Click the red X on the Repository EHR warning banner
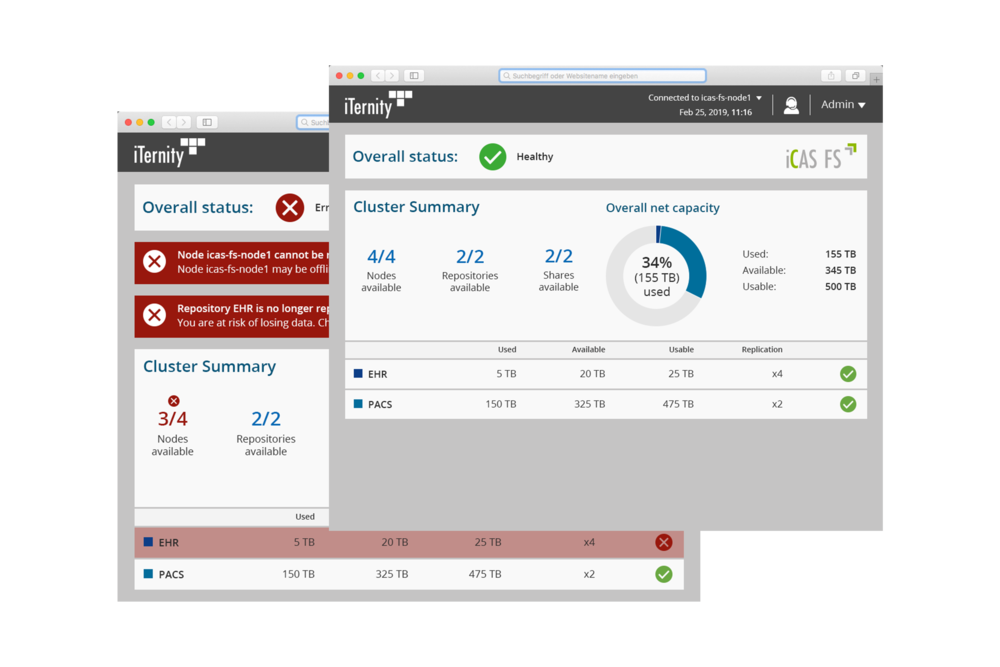The height and width of the screenshot is (667, 1000). tap(155, 316)
